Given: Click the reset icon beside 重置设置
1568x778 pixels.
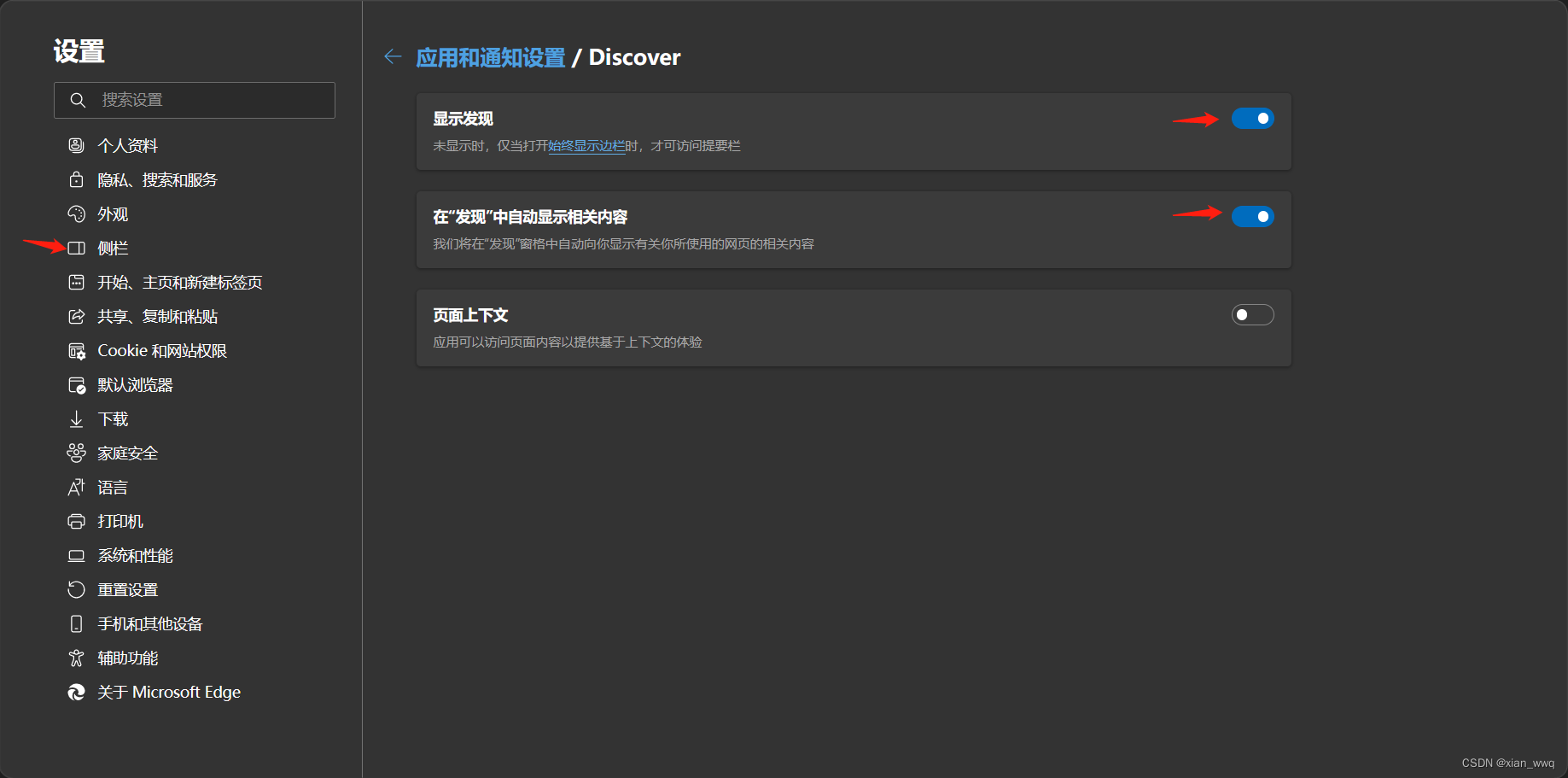Looking at the screenshot, I should [76, 589].
